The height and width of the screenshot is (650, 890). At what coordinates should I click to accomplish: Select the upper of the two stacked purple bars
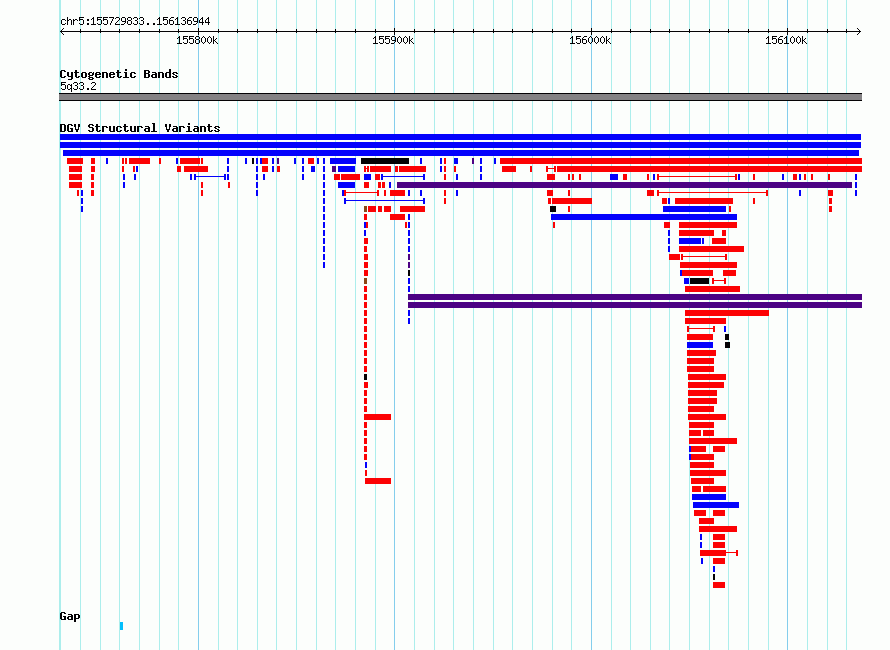(x=635, y=297)
